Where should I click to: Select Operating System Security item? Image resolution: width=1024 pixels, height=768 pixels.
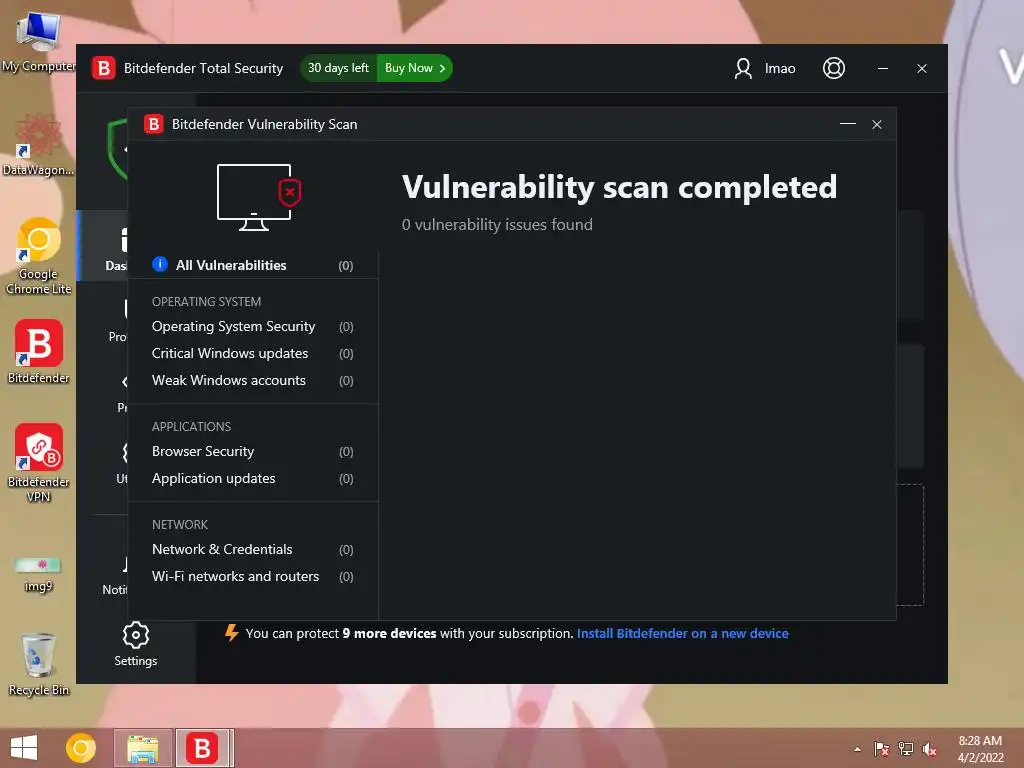click(253, 326)
